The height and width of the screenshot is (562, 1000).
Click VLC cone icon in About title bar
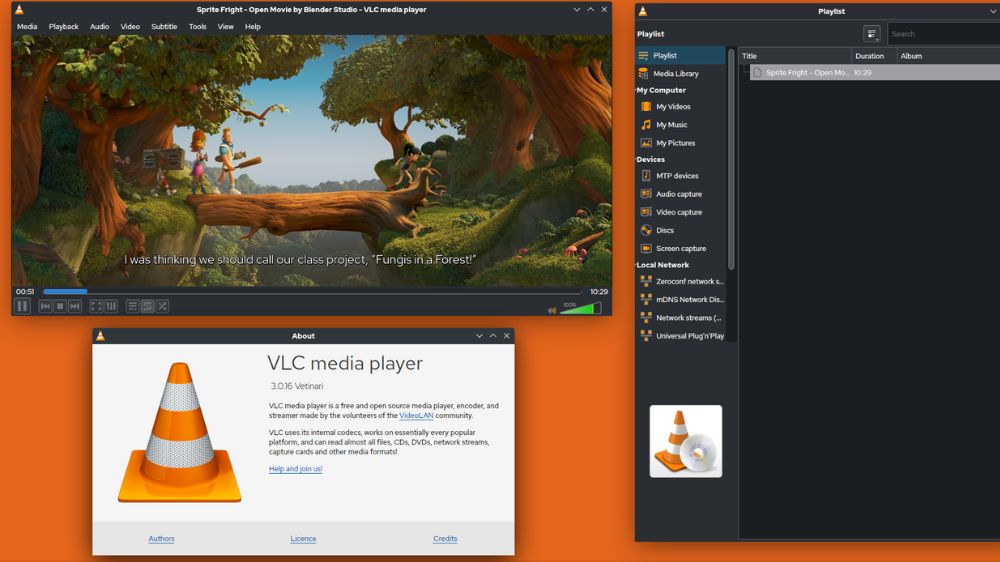pos(101,336)
